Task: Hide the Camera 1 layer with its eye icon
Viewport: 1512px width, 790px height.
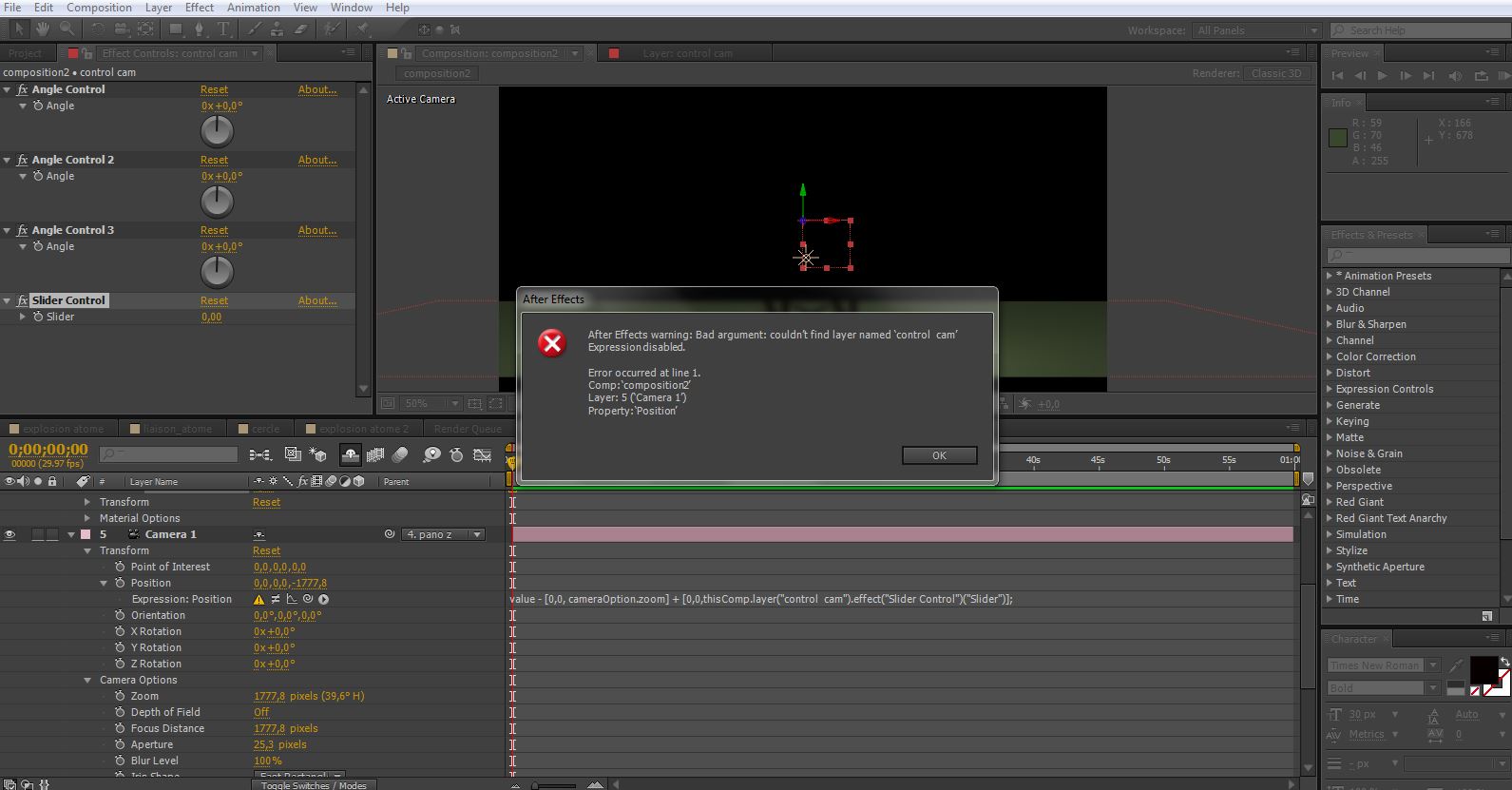Action: 10,534
